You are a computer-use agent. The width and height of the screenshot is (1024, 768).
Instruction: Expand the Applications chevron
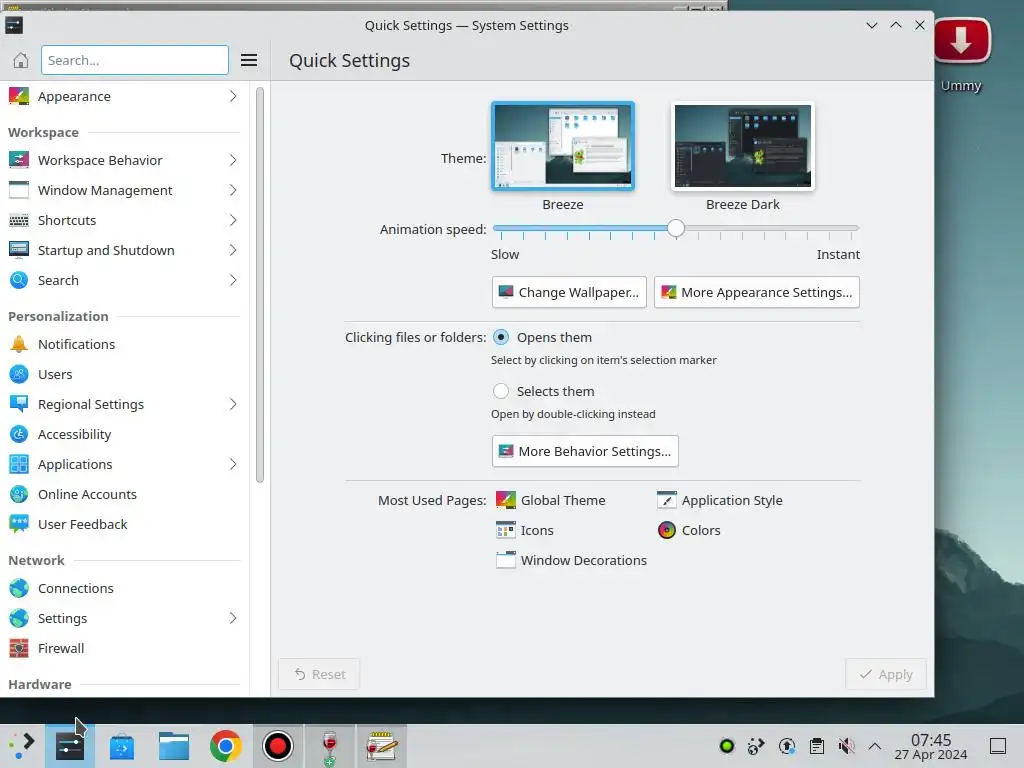pos(233,464)
